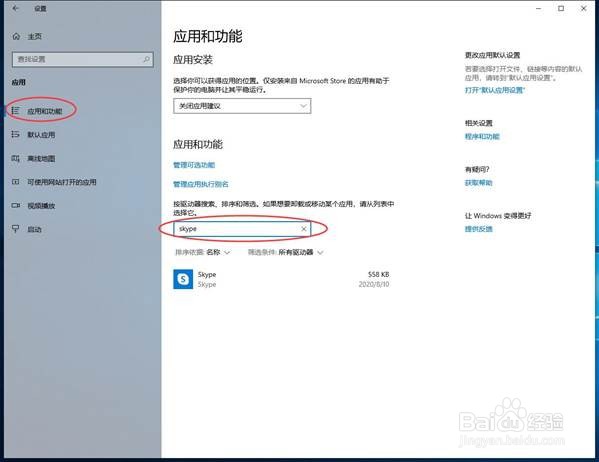The image size is (599, 462).
Task: Click the 应用和功能 list icon in sidebar
Action: coord(15,111)
